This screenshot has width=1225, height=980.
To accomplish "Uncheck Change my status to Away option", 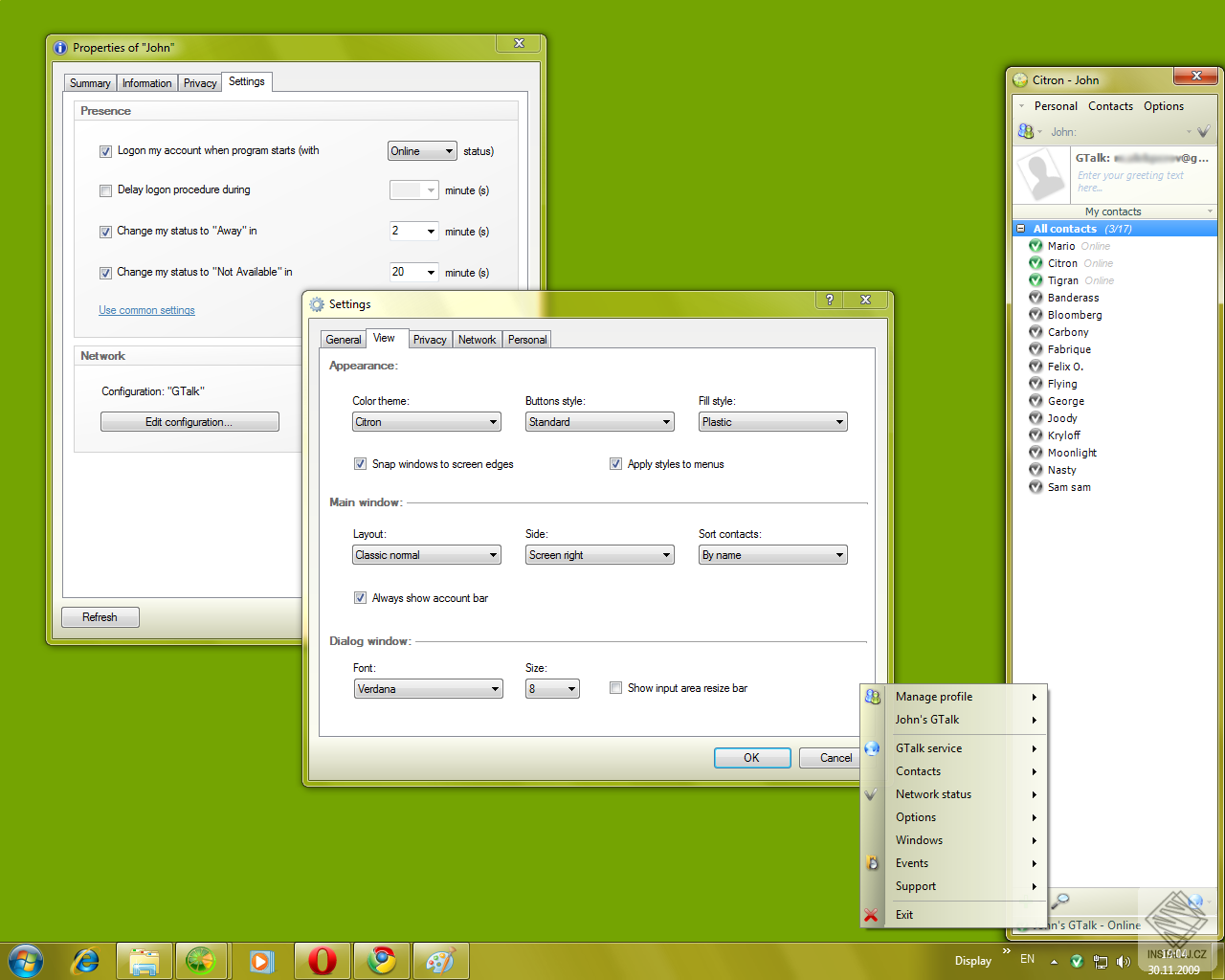I will coord(105,231).
